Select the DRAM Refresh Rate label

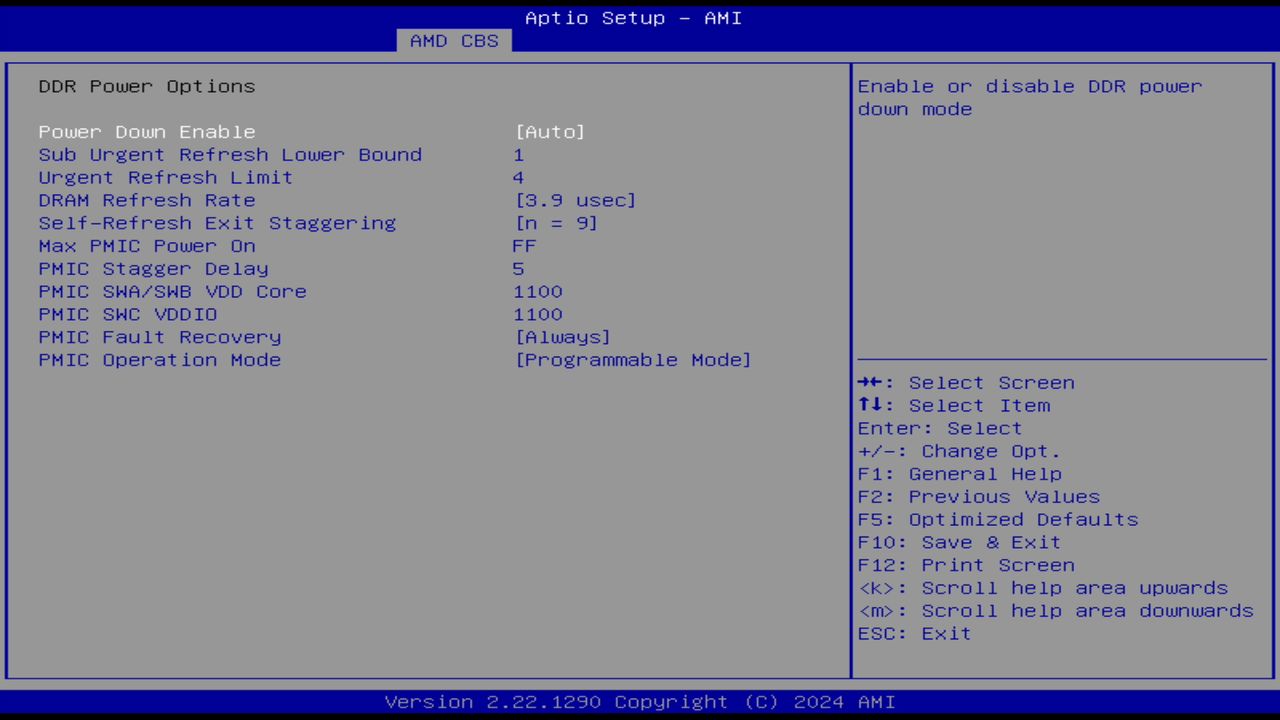(x=147, y=200)
